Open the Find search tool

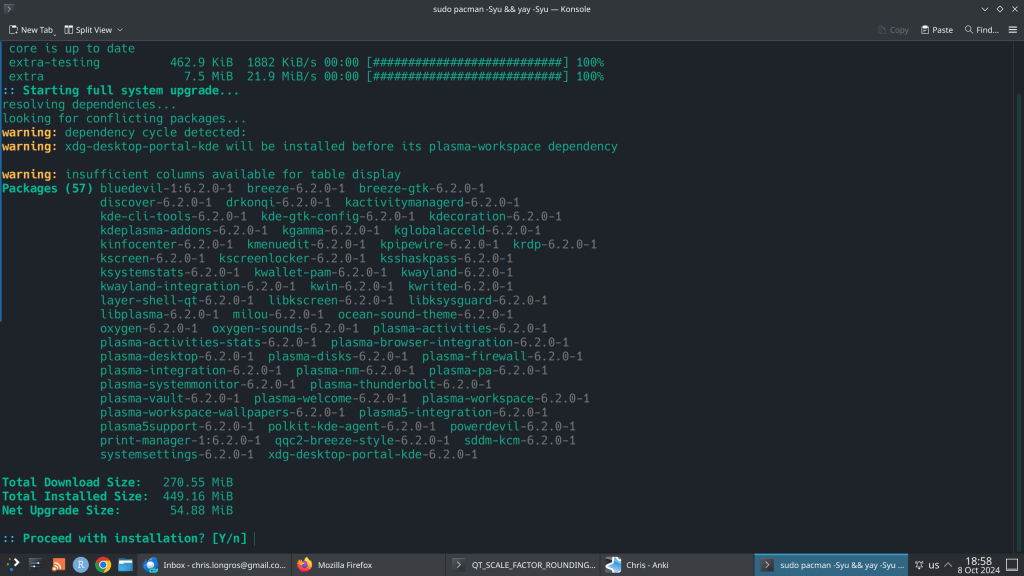click(x=982, y=30)
